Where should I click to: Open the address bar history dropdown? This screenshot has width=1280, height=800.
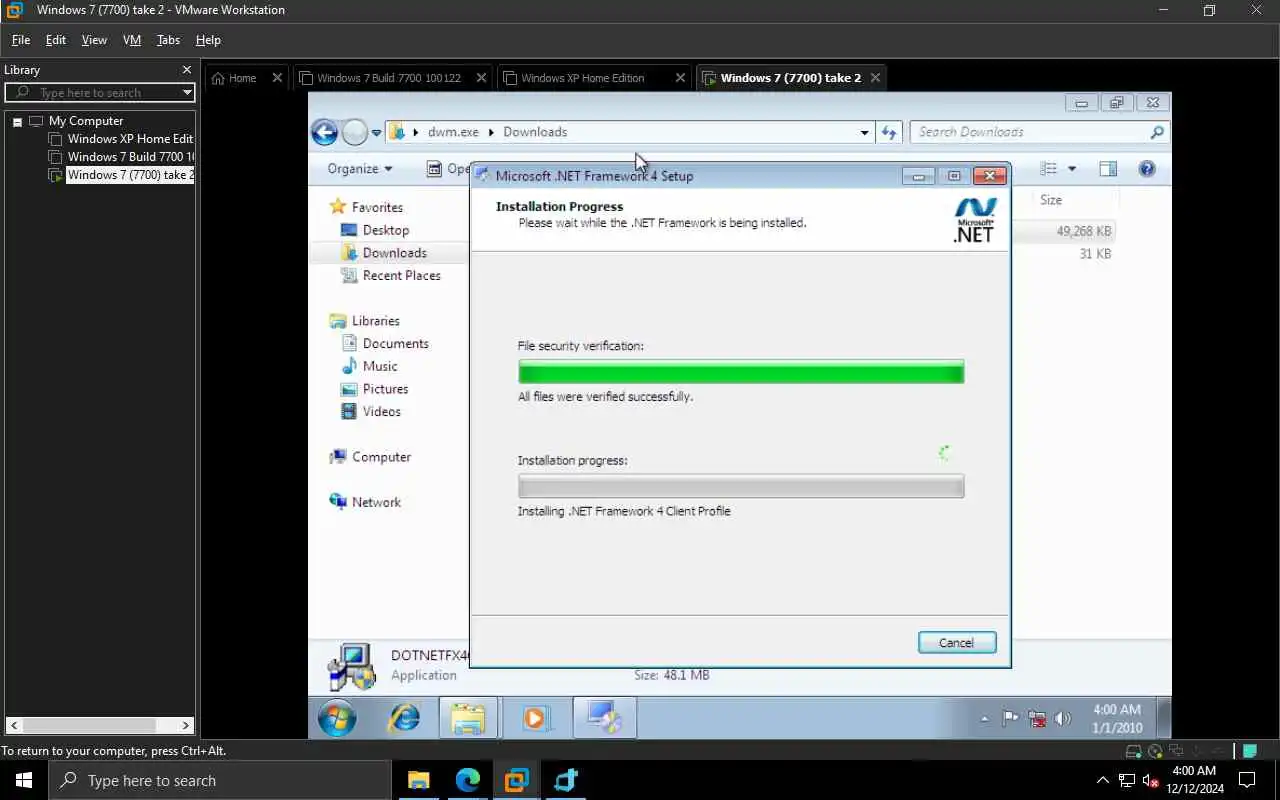coord(865,132)
